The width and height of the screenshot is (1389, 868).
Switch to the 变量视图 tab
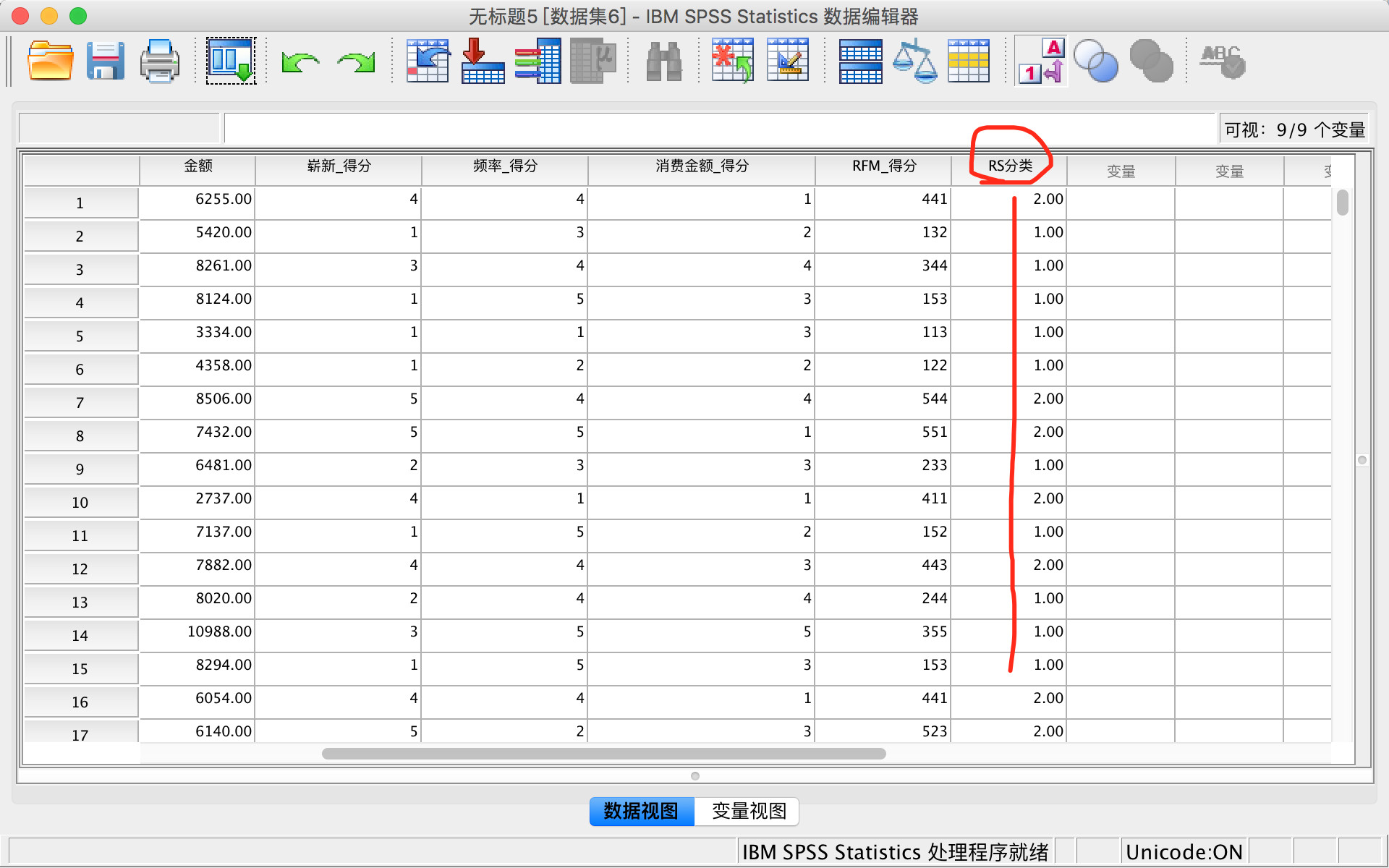tap(748, 811)
